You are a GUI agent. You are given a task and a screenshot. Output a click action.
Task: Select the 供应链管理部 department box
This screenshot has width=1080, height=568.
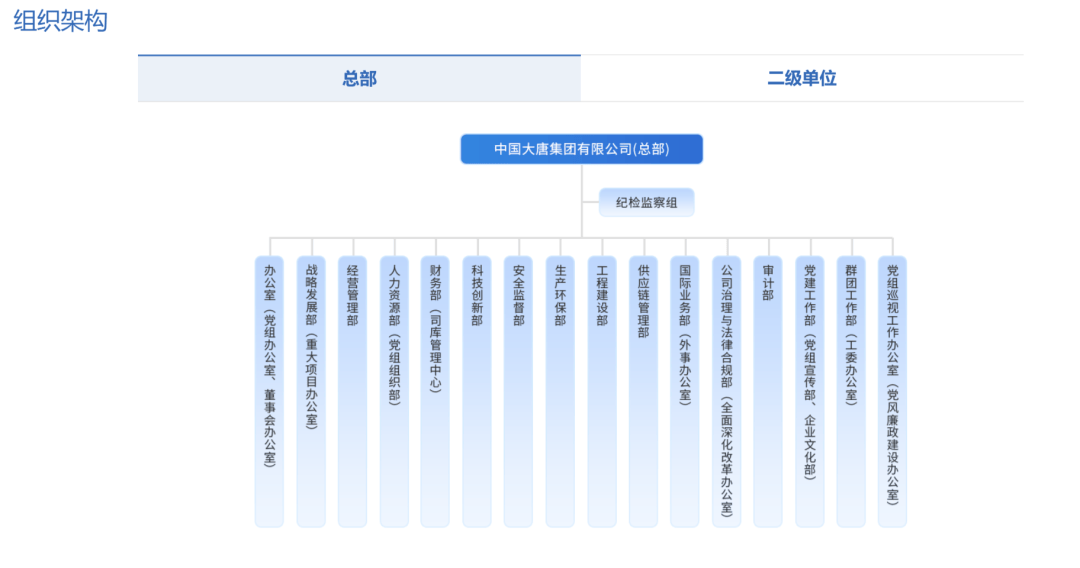tap(643, 392)
